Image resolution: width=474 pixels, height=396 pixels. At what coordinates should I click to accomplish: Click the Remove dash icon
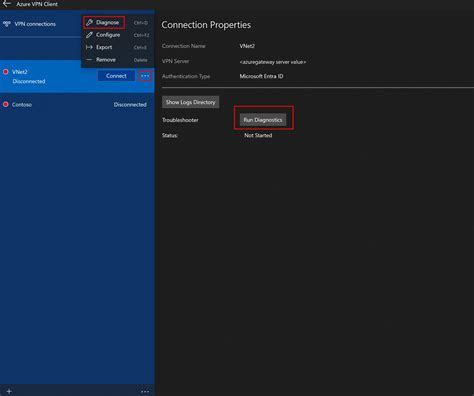tap(89, 60)
